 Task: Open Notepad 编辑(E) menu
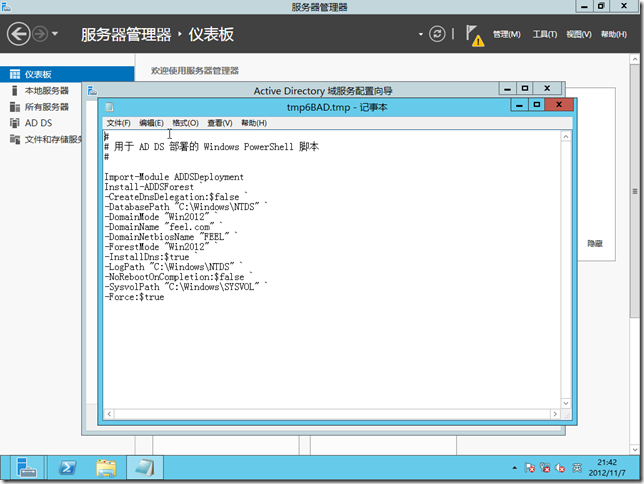[151, 123]
